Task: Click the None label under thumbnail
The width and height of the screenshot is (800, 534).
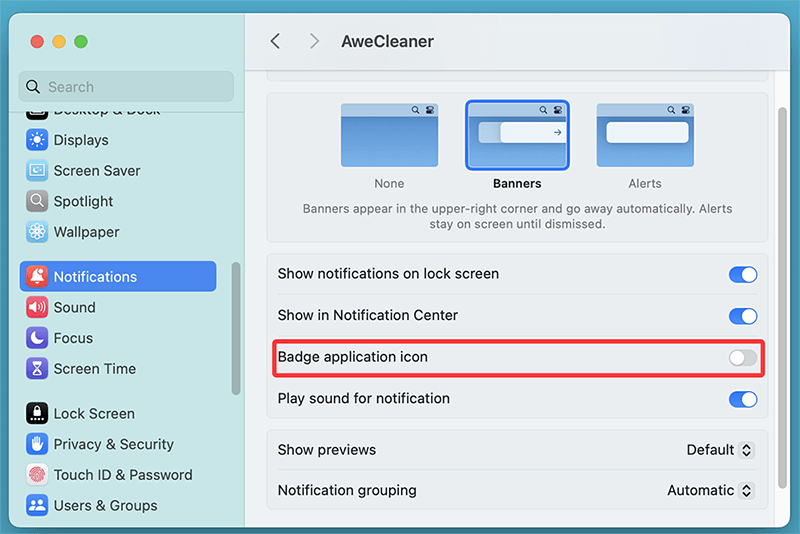Action: pyautogui.click(x=389, y=183)
